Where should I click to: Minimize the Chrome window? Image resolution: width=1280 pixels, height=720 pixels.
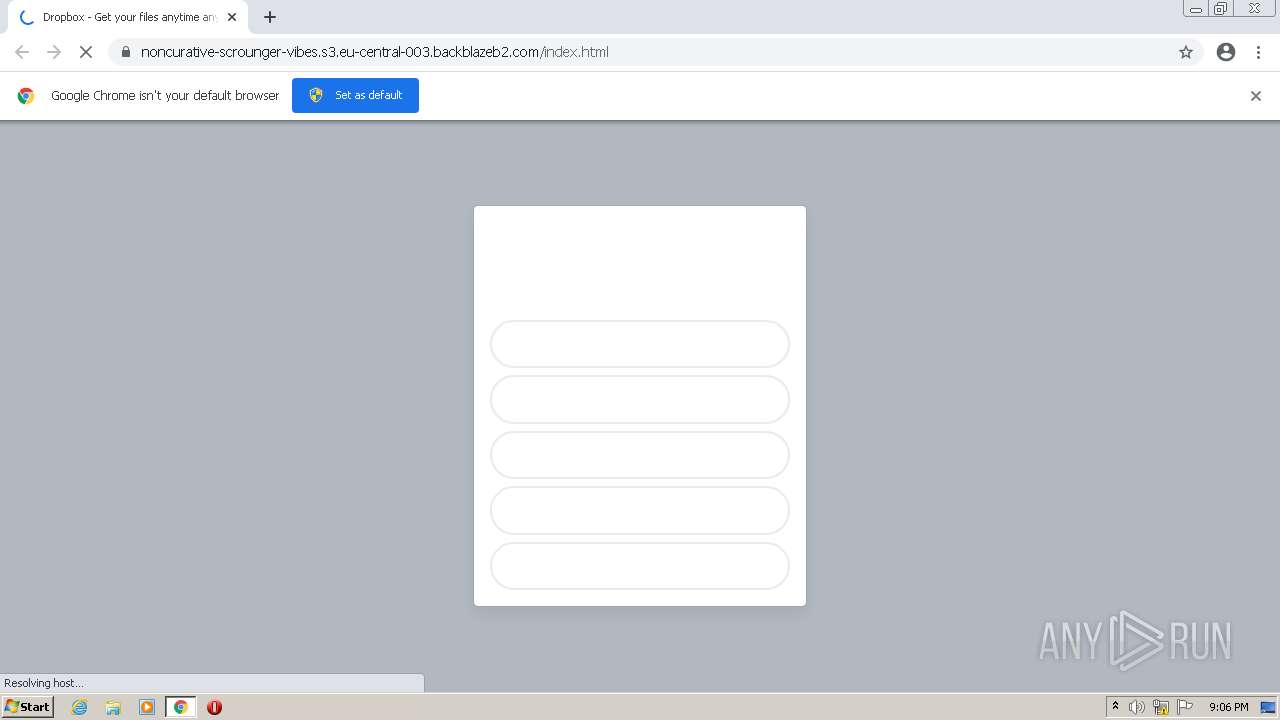tap(1195, 9)
